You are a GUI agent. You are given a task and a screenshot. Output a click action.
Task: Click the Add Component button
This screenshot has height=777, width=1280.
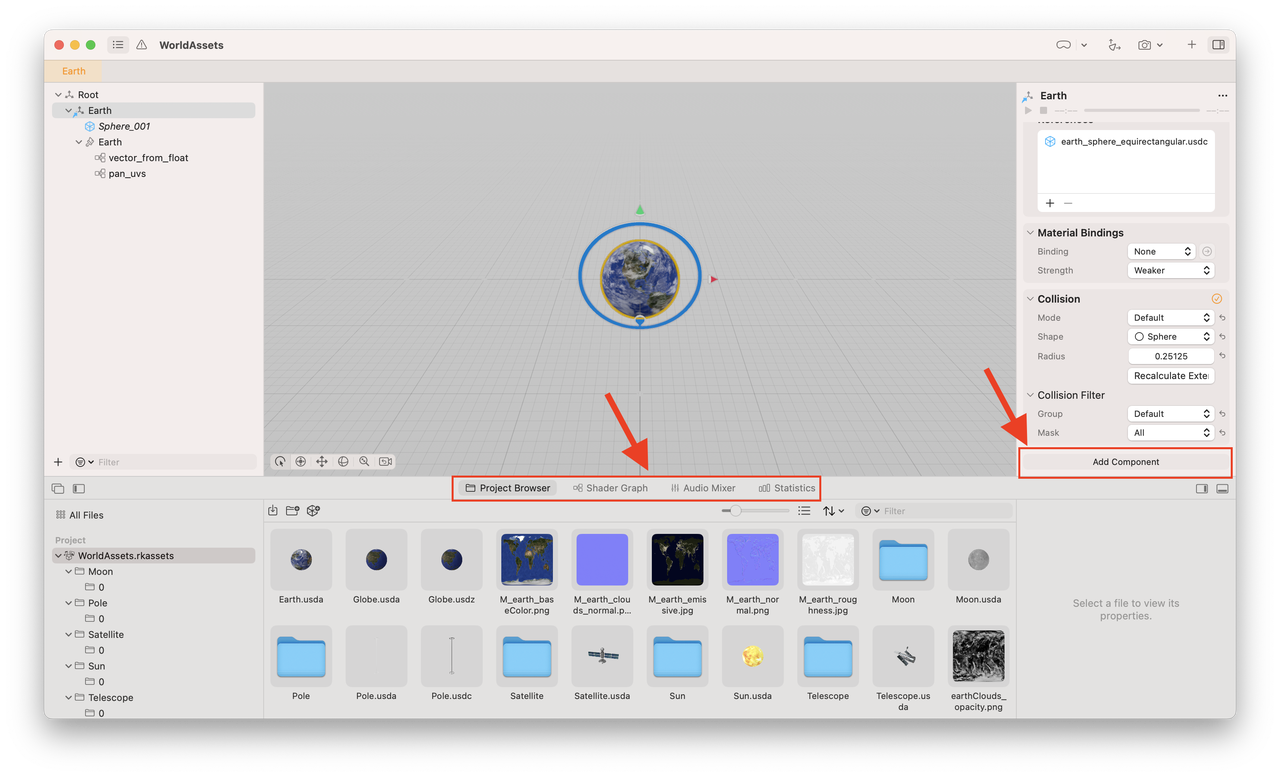click(x=1126, y=462)
